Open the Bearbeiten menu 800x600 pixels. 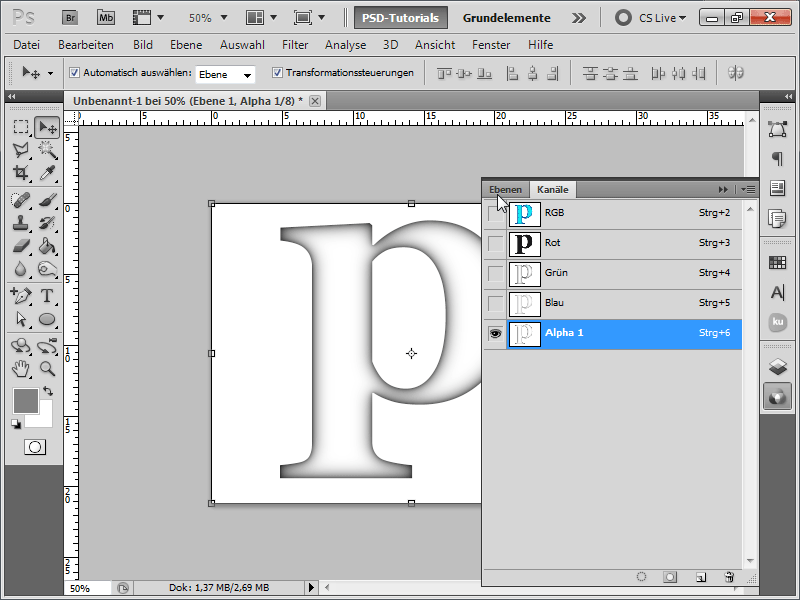pyautogui.click(x=86, y=45)
